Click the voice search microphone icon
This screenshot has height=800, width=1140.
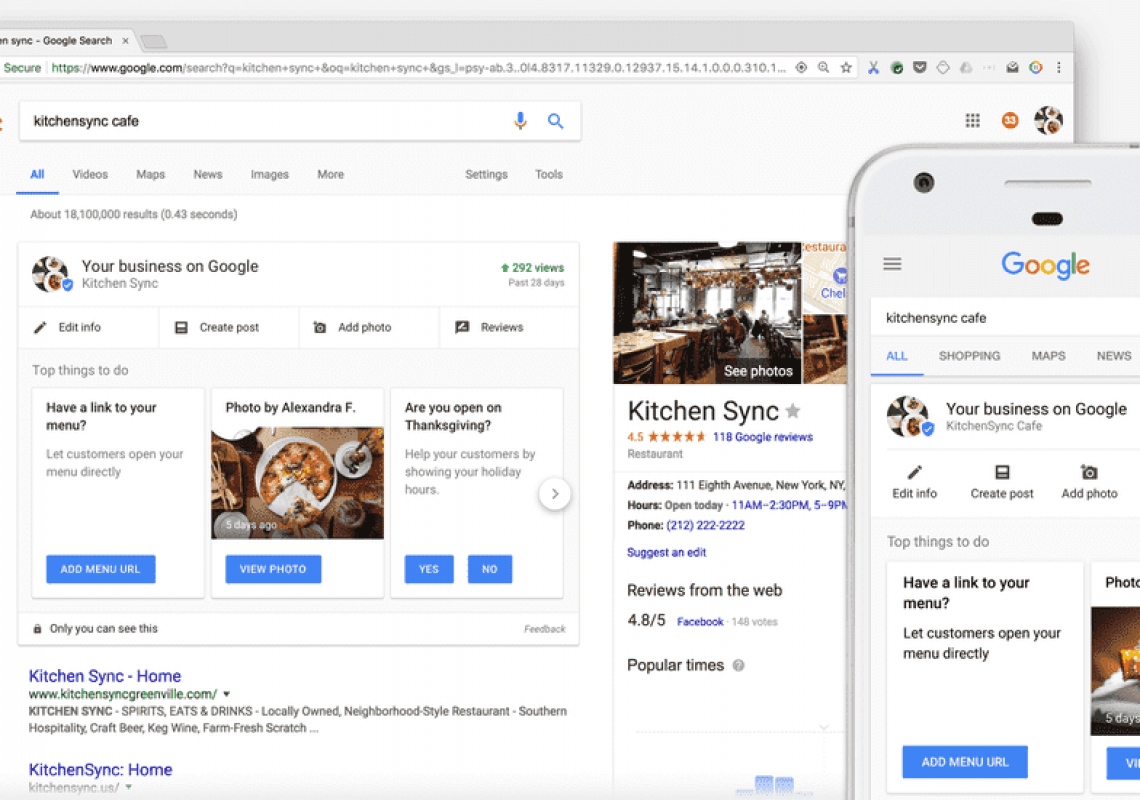(520, 121)
